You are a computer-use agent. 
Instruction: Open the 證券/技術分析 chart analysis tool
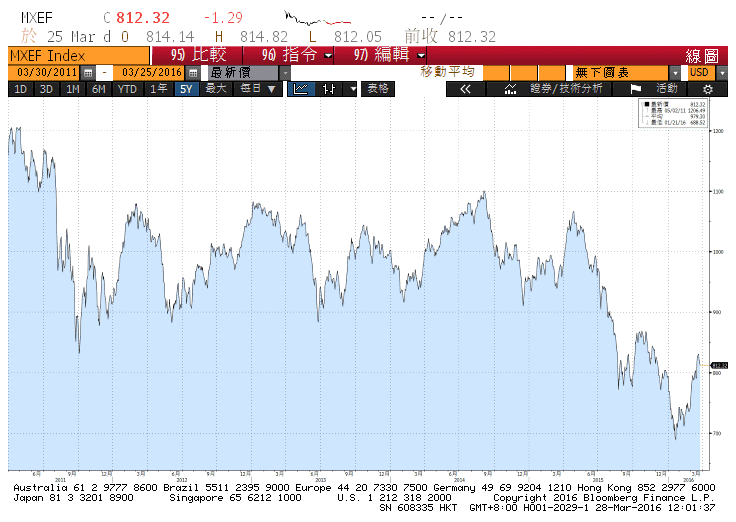point(553,89)
